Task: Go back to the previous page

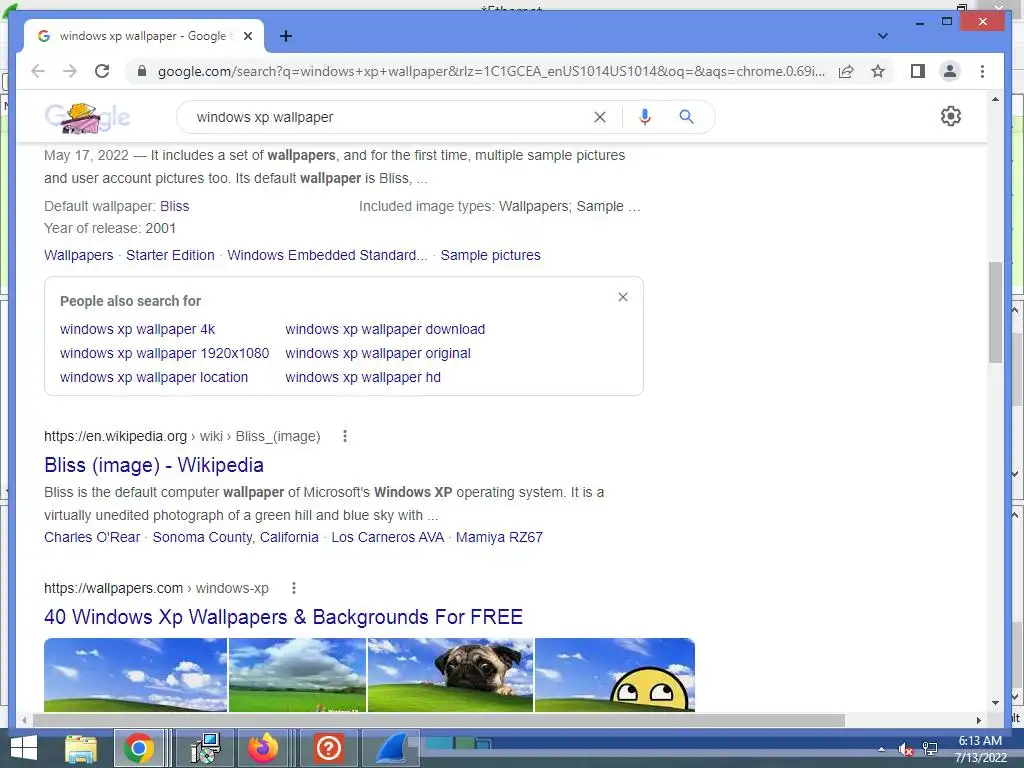Action: pyautogui.click(x=38, y=71)
